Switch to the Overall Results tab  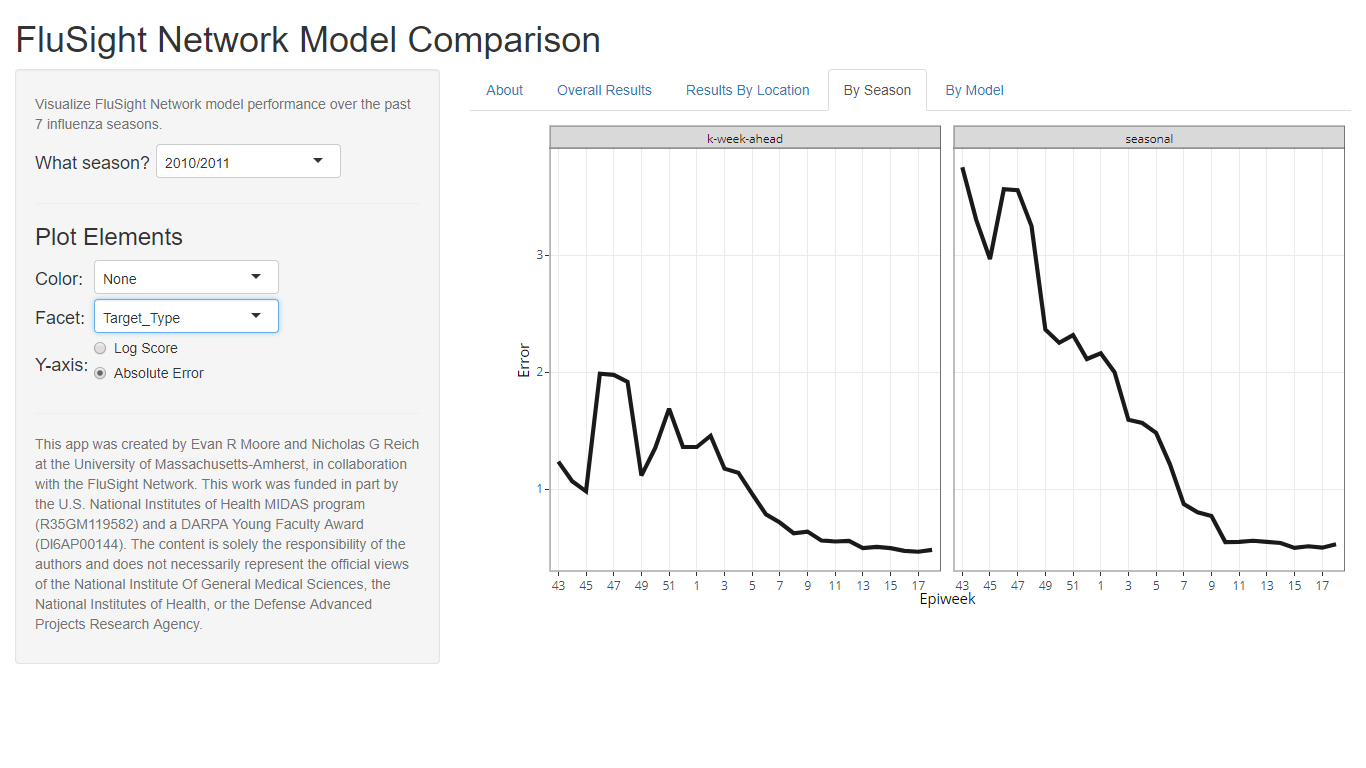tap(604, 90)
